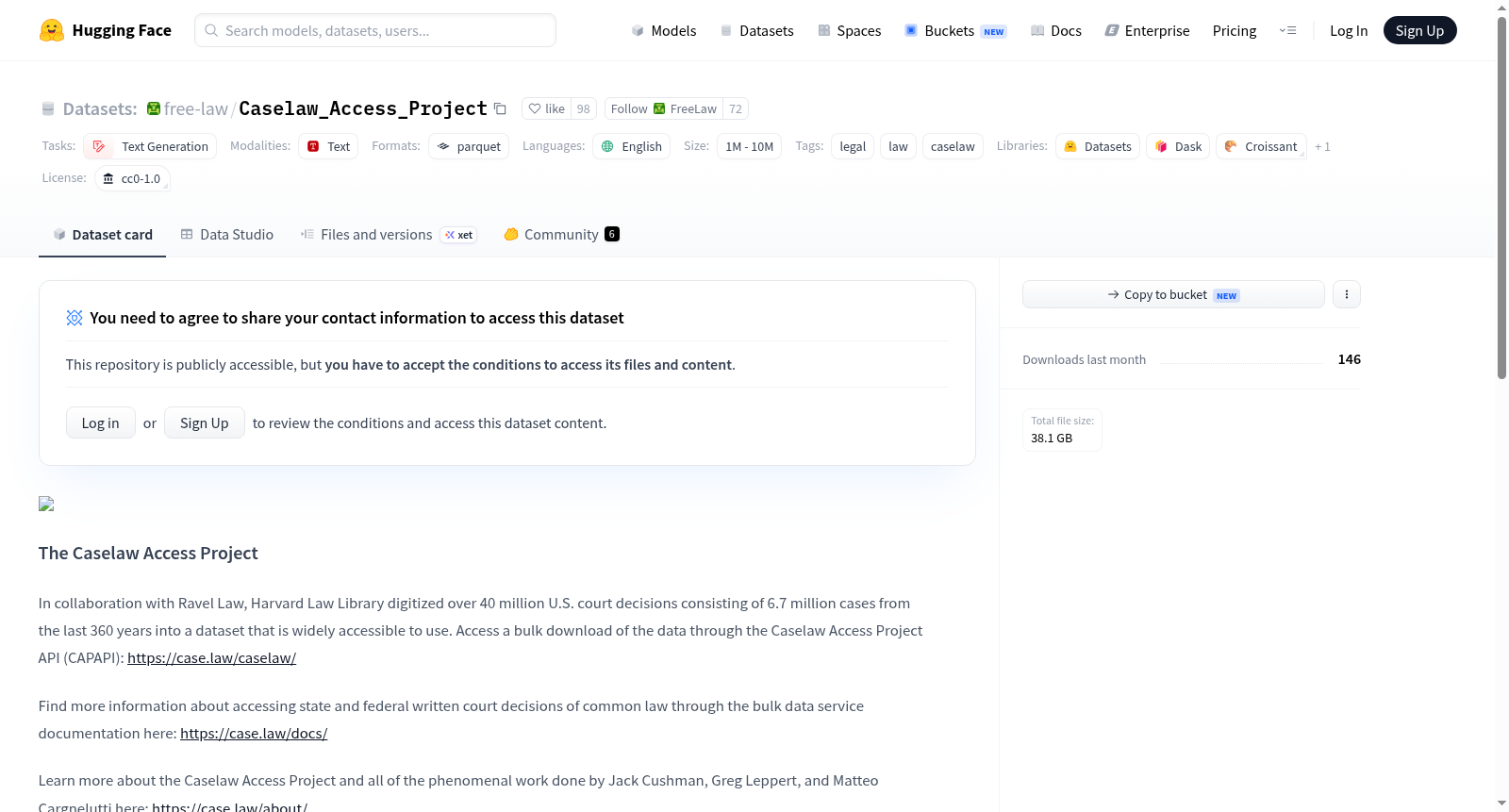Screen dimensions: 1509x812
Task: Open the more options kebab menu
Action: pyautogui.click(x=1346, y=294)
